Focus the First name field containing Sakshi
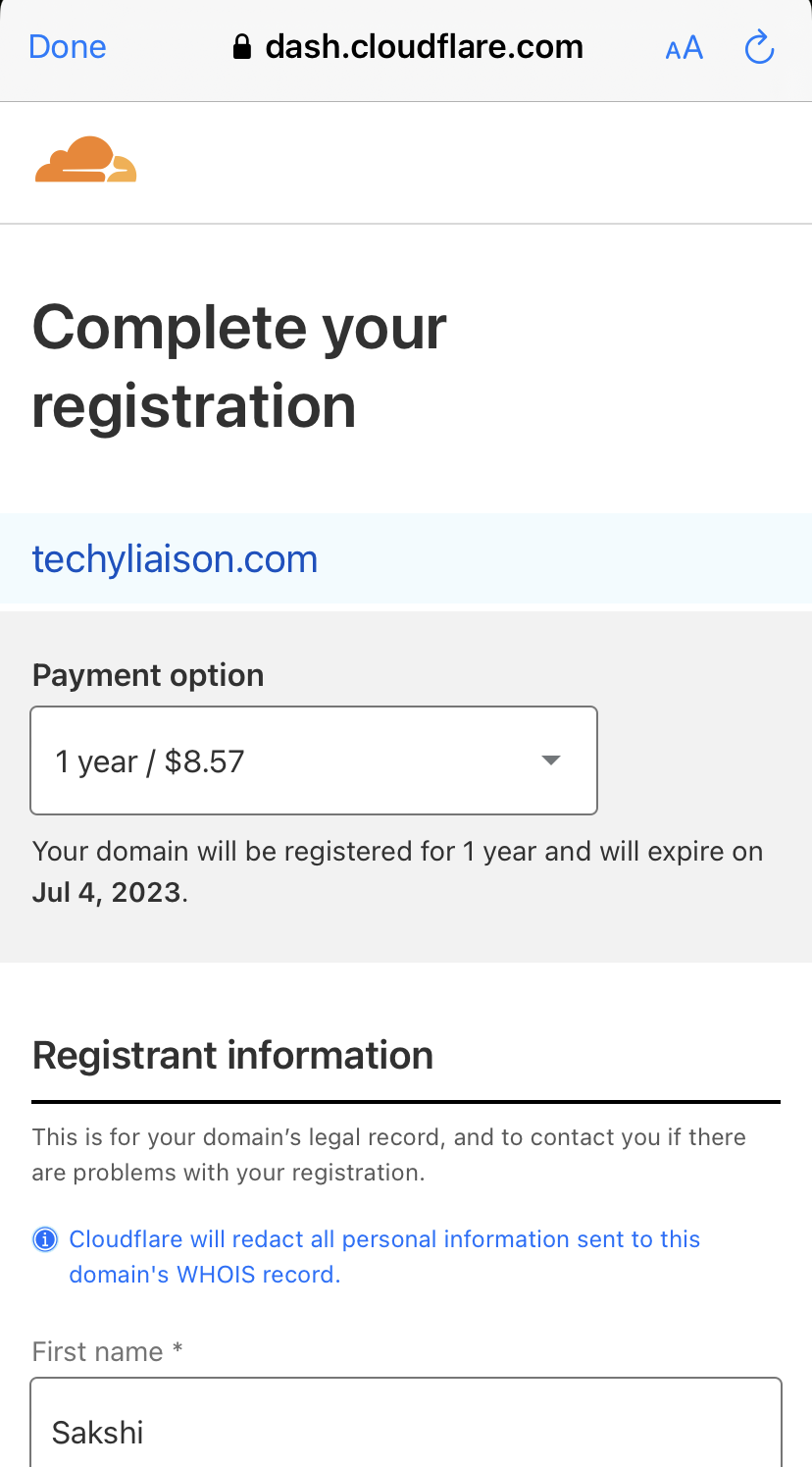The image size is (812, 1467). point(406,1423)
